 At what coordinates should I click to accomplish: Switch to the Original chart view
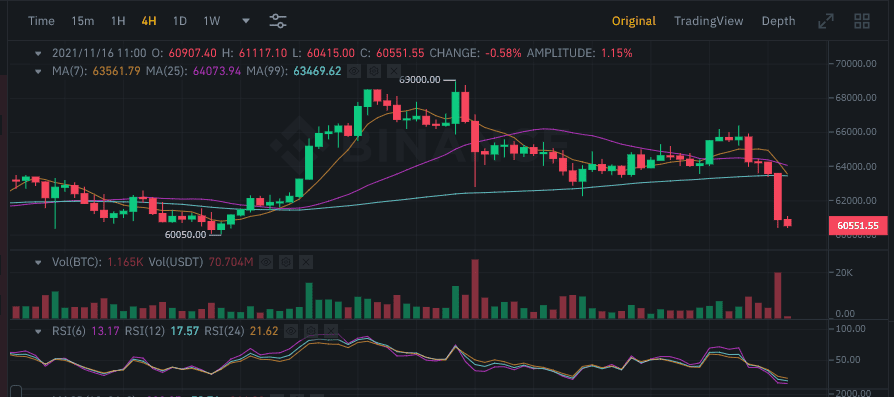pyautogui.click(x=634, y=21)
